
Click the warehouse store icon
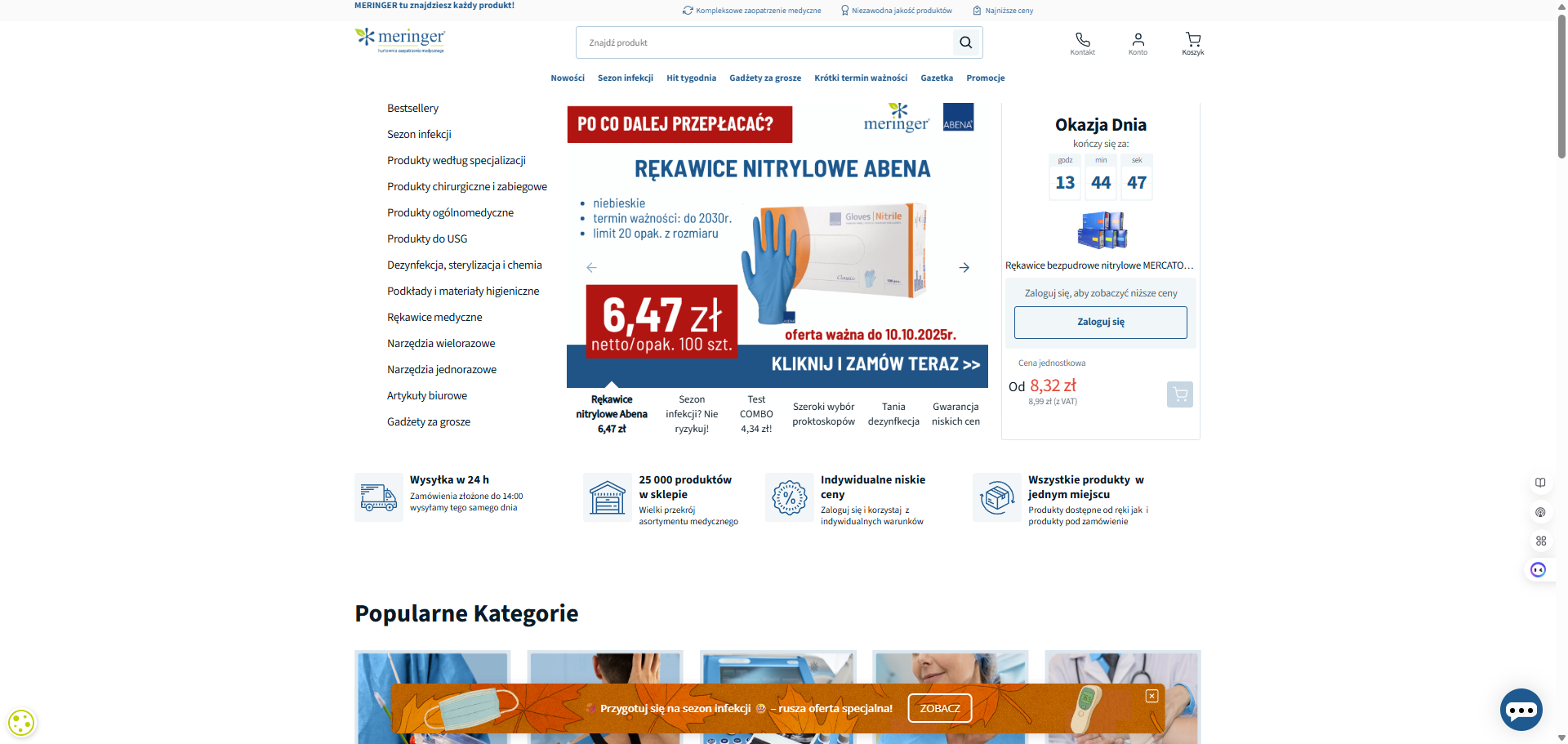tap(608, 497)
